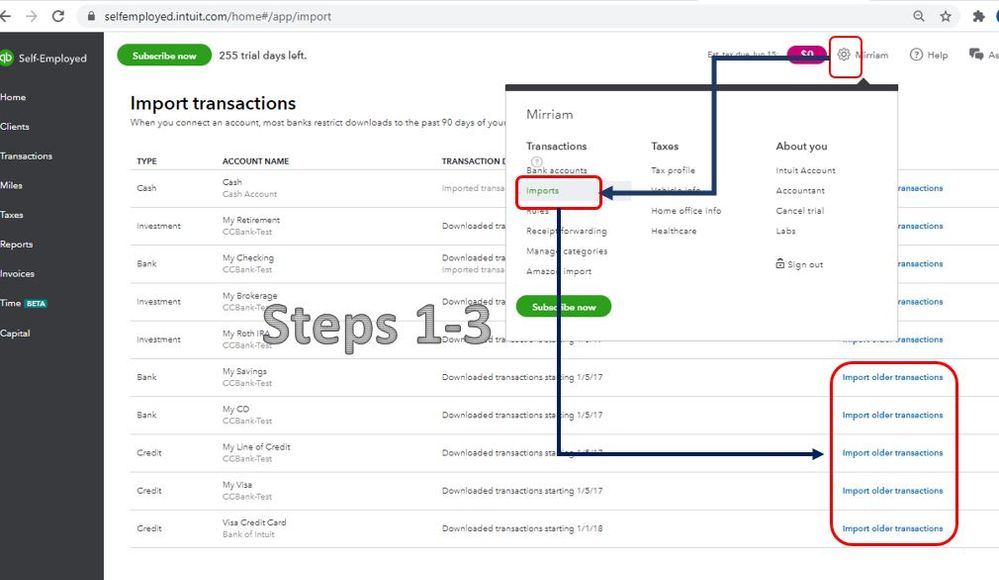
Task: Click the TYPE column header
Action: 147,161
